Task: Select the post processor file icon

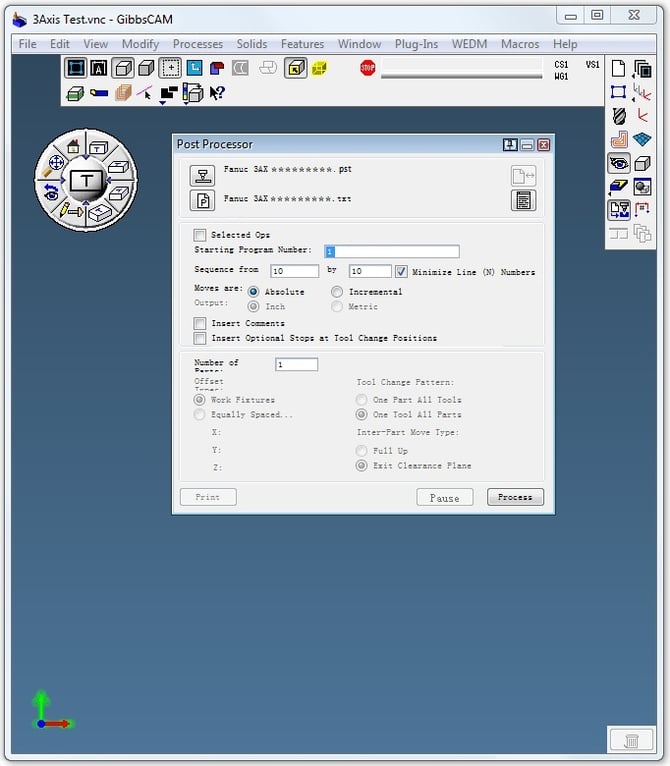Action: tap(202, 175)
